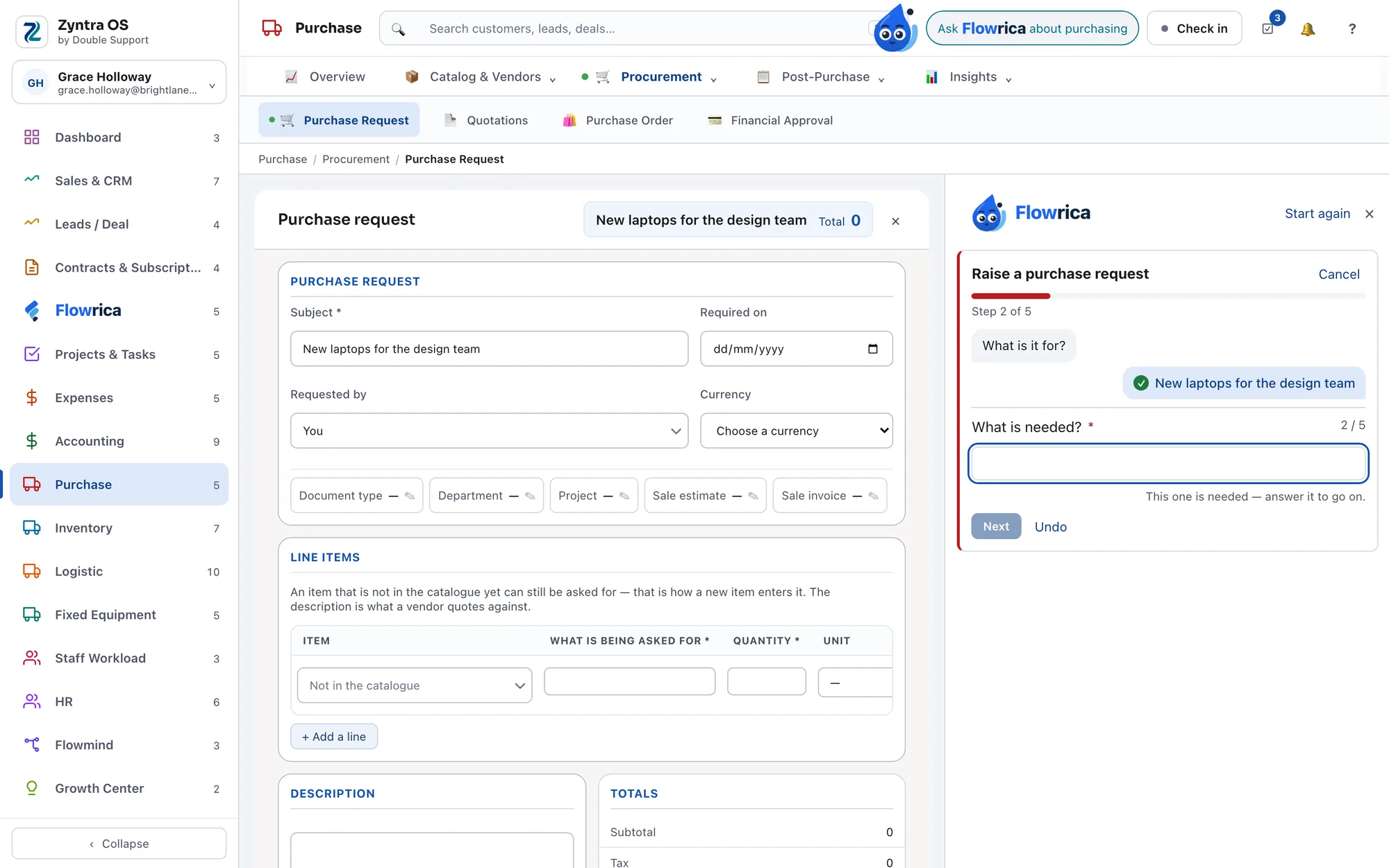This screenshot has height=868, width=1389.
Task: Select the Financial Approval sub-tab
Action: [x=770, y=120]
